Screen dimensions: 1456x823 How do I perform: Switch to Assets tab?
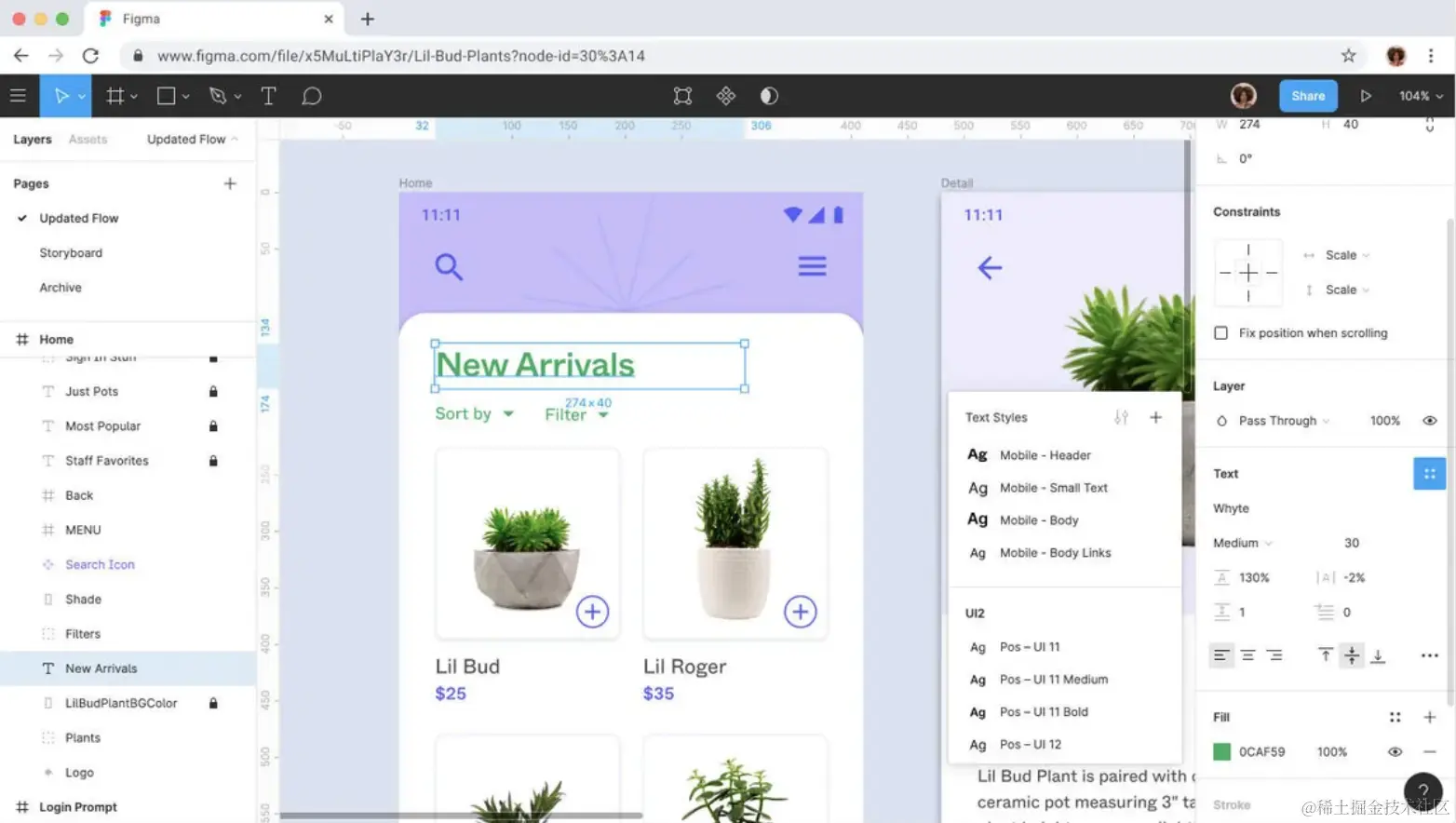pos(88,139)
